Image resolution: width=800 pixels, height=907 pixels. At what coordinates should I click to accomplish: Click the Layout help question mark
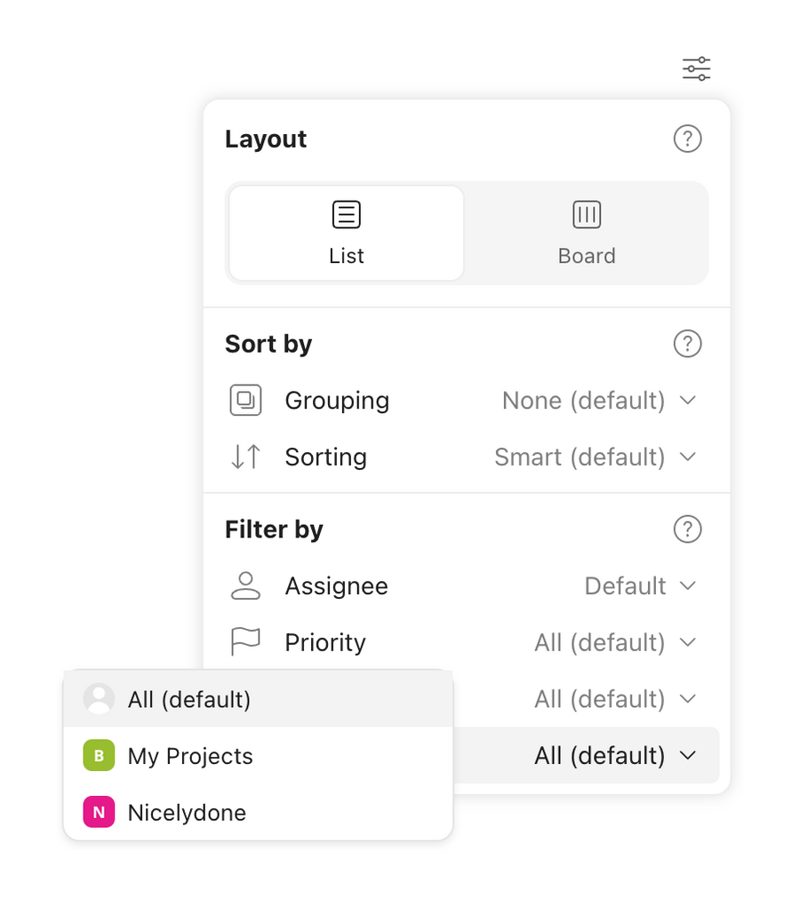[x=688, y=139]
